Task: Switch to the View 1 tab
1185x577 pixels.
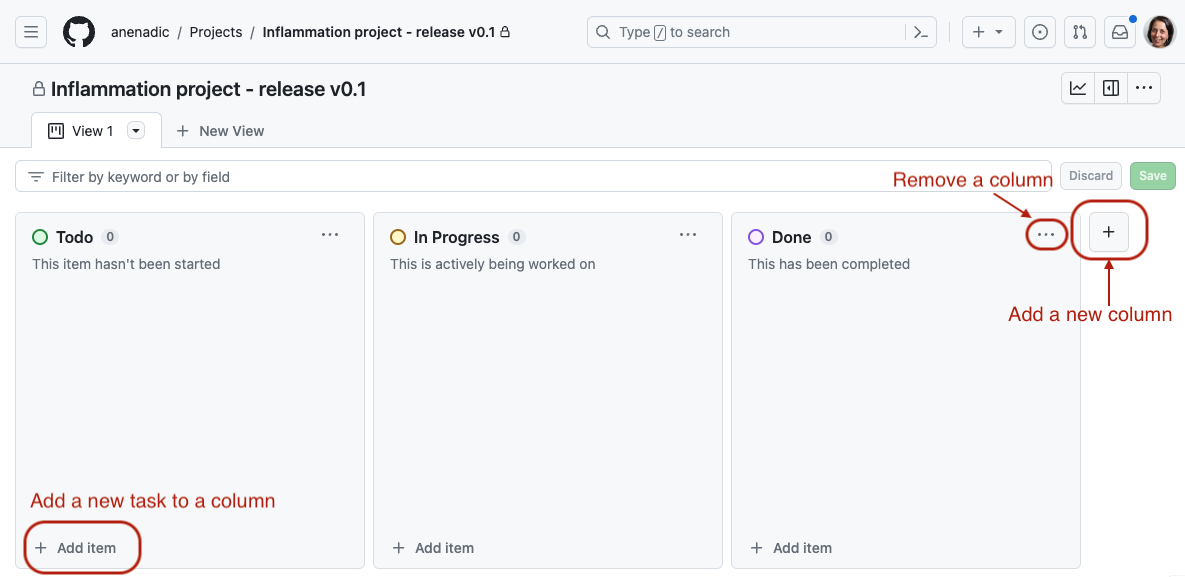Action: click(85, 130)
